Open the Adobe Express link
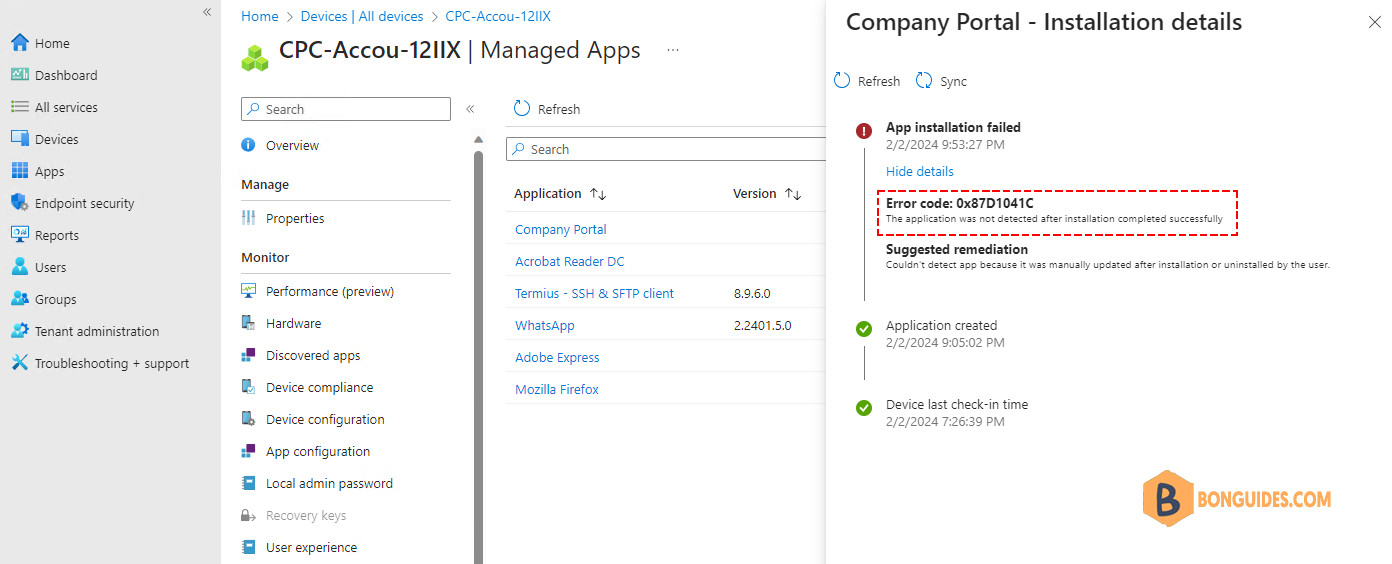The height and width of the screenshot is (564, 1392). pyautogui.click(x=557, y=357)
